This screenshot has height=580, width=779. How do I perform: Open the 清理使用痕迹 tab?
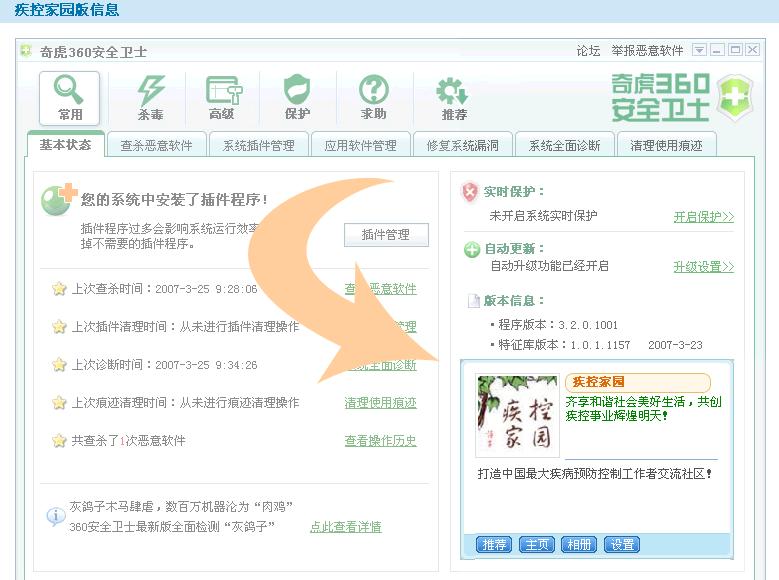(x=666, y=145)
